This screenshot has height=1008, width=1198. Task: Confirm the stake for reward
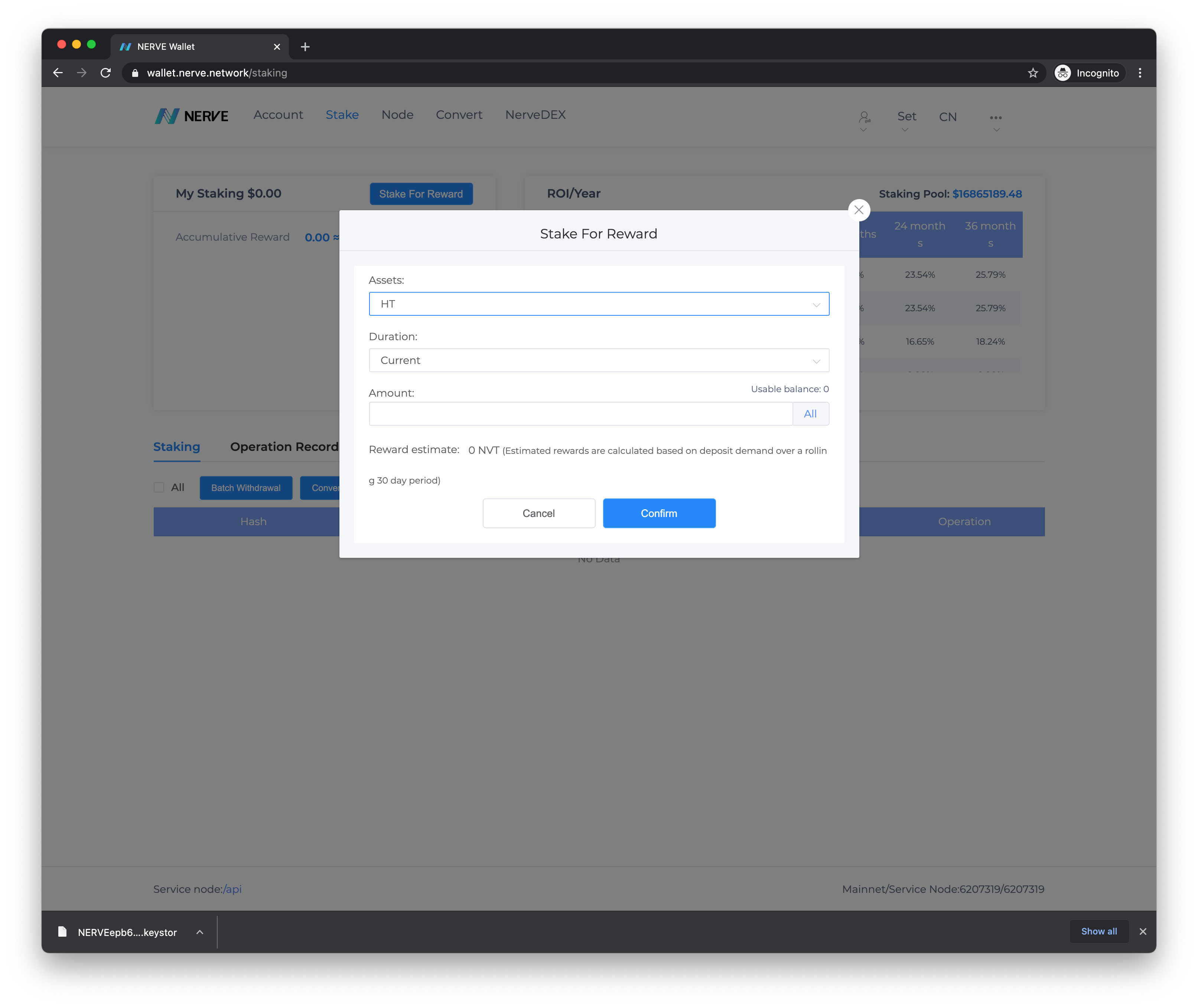(659, 513)
